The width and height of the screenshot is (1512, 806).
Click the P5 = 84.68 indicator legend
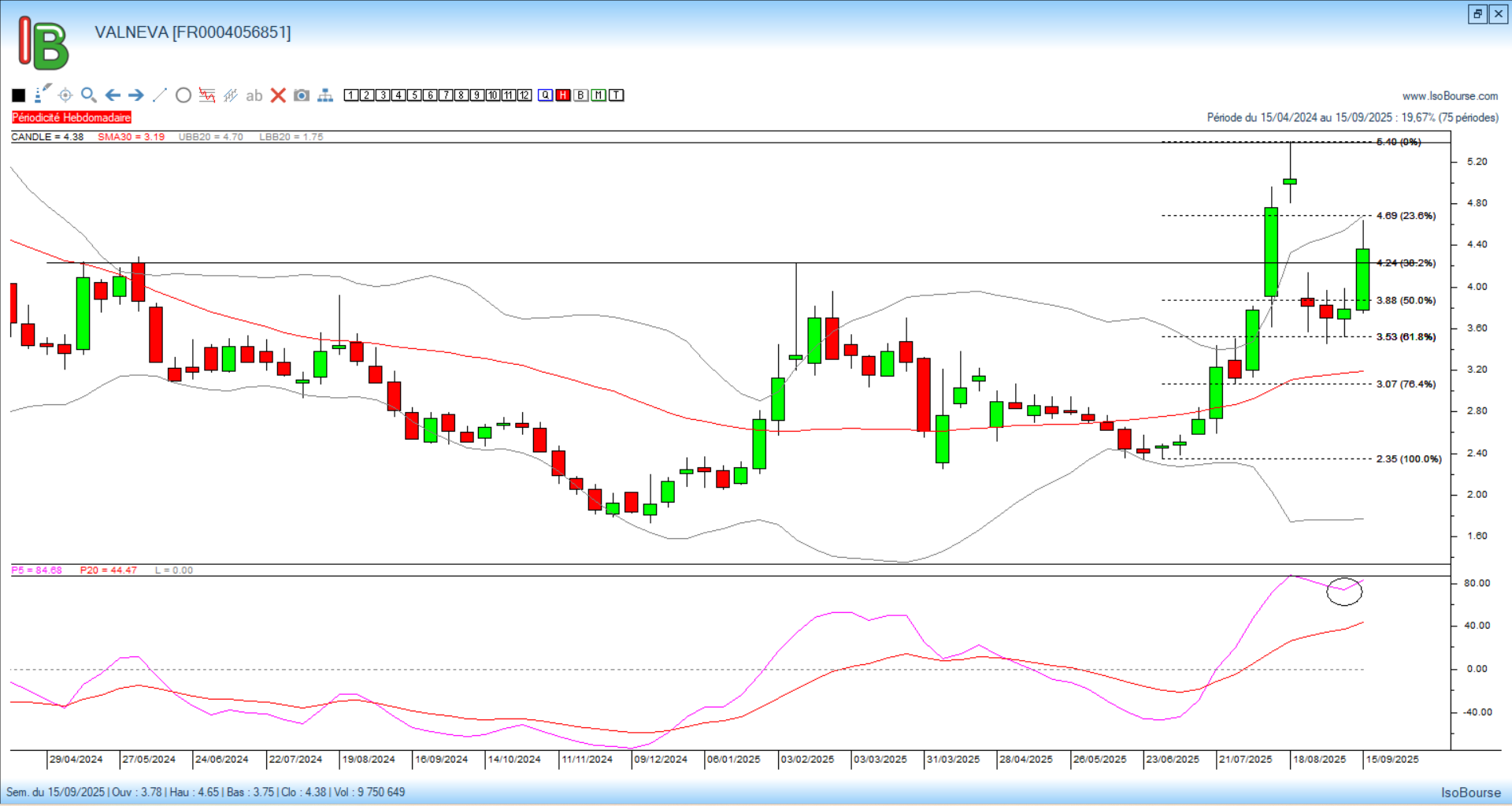(36, 570)
